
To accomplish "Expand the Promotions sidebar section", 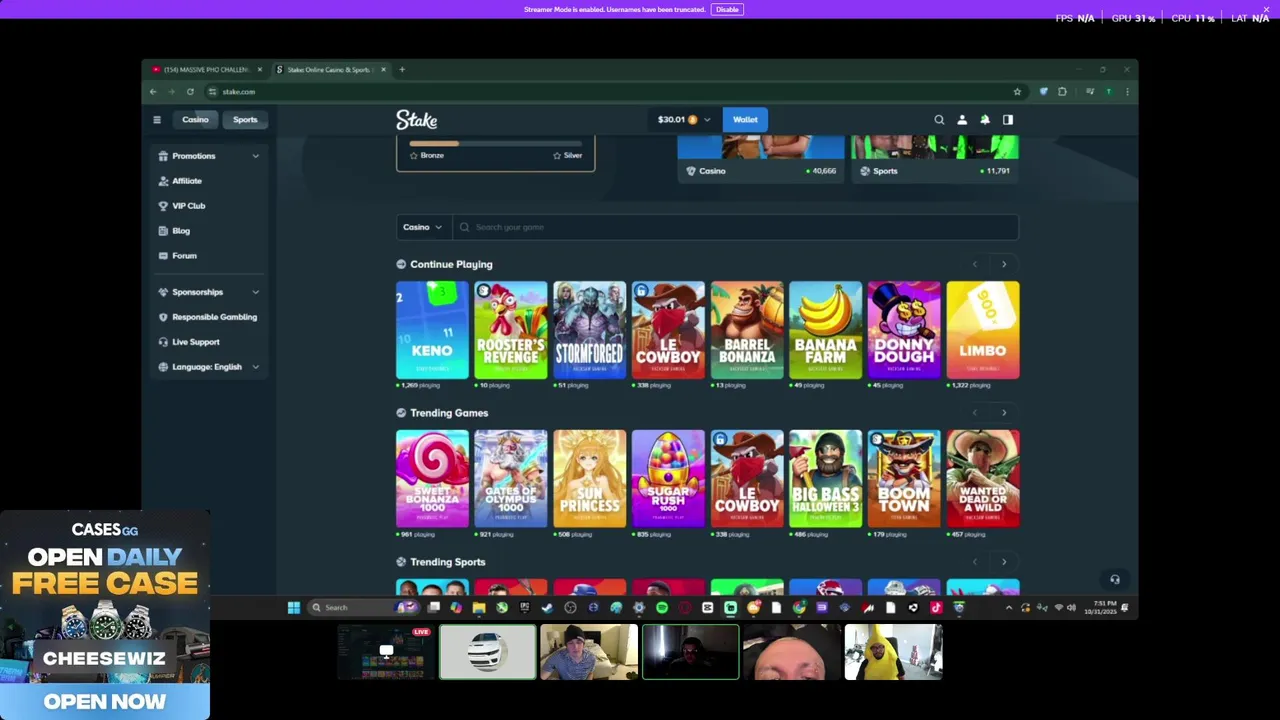I will pos(208,156).
